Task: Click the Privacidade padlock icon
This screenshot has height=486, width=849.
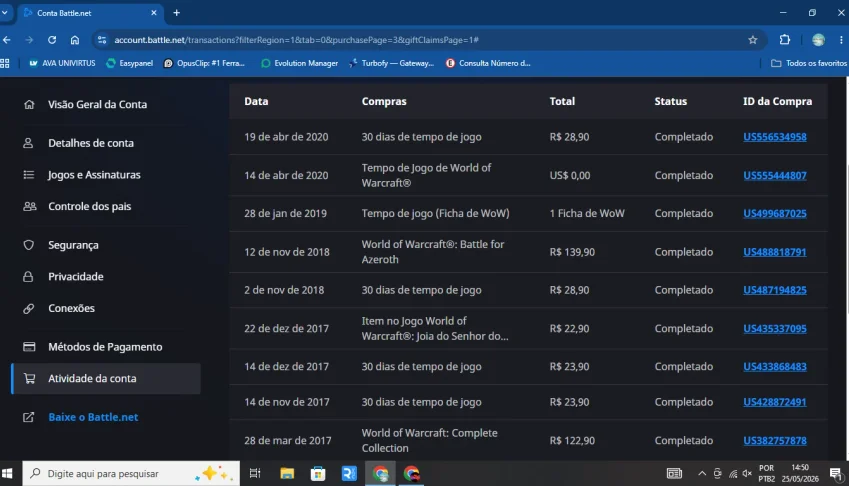Action: [28, 277]
